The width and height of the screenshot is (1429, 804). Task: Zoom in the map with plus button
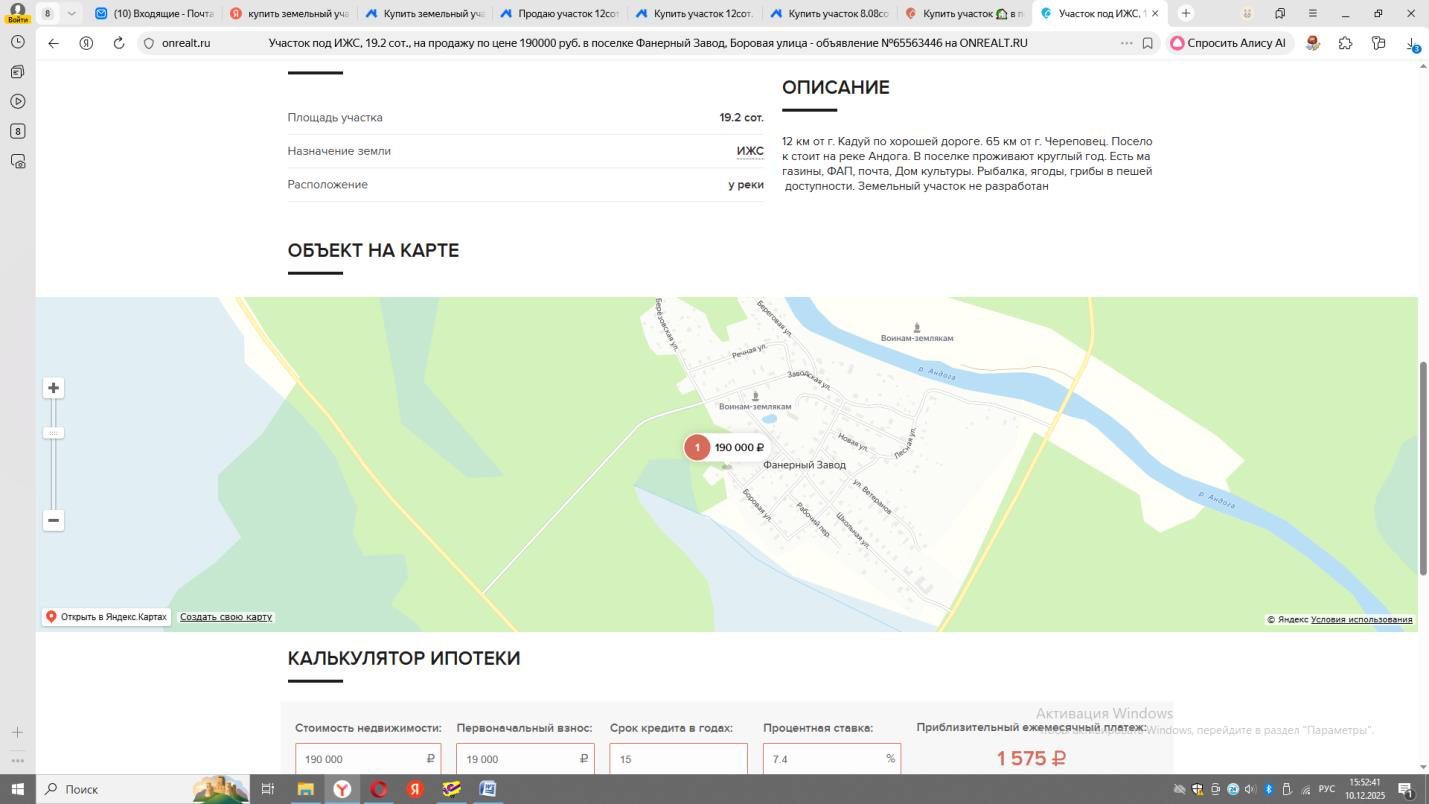(x=54, y=388)
